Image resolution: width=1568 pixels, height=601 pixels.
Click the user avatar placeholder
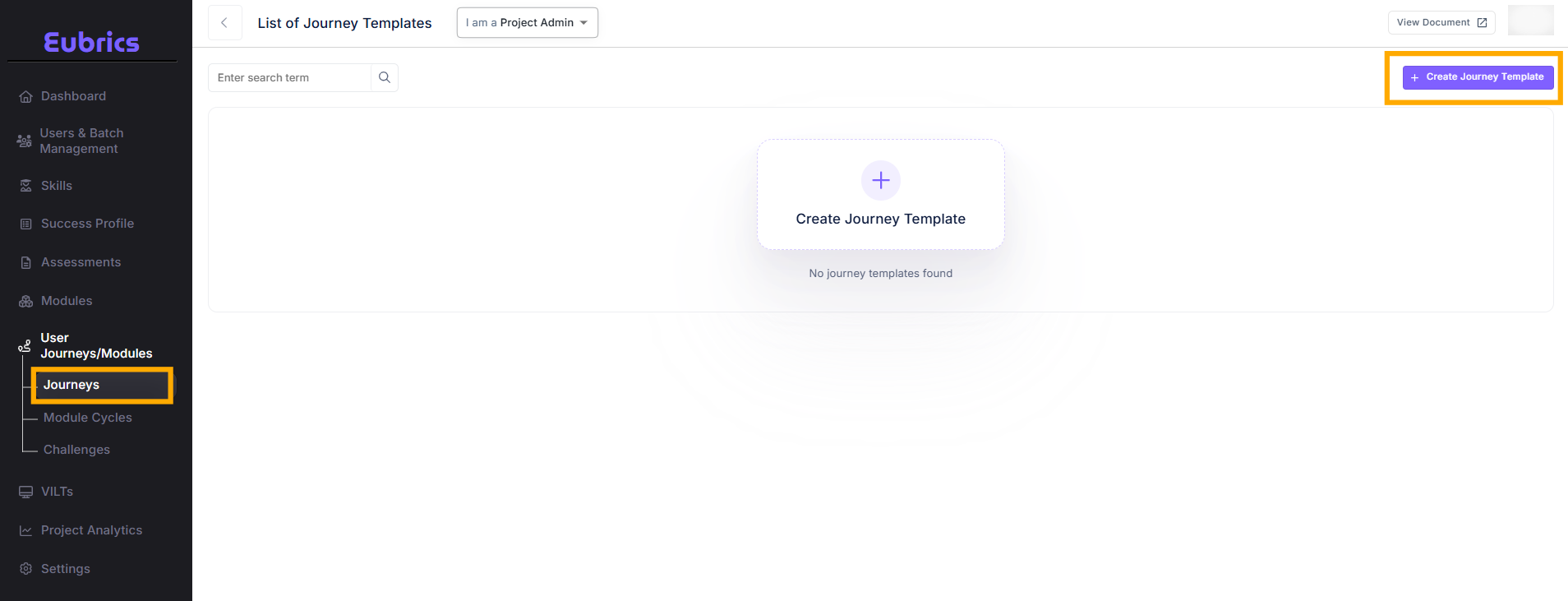[x=1530, y=21]
